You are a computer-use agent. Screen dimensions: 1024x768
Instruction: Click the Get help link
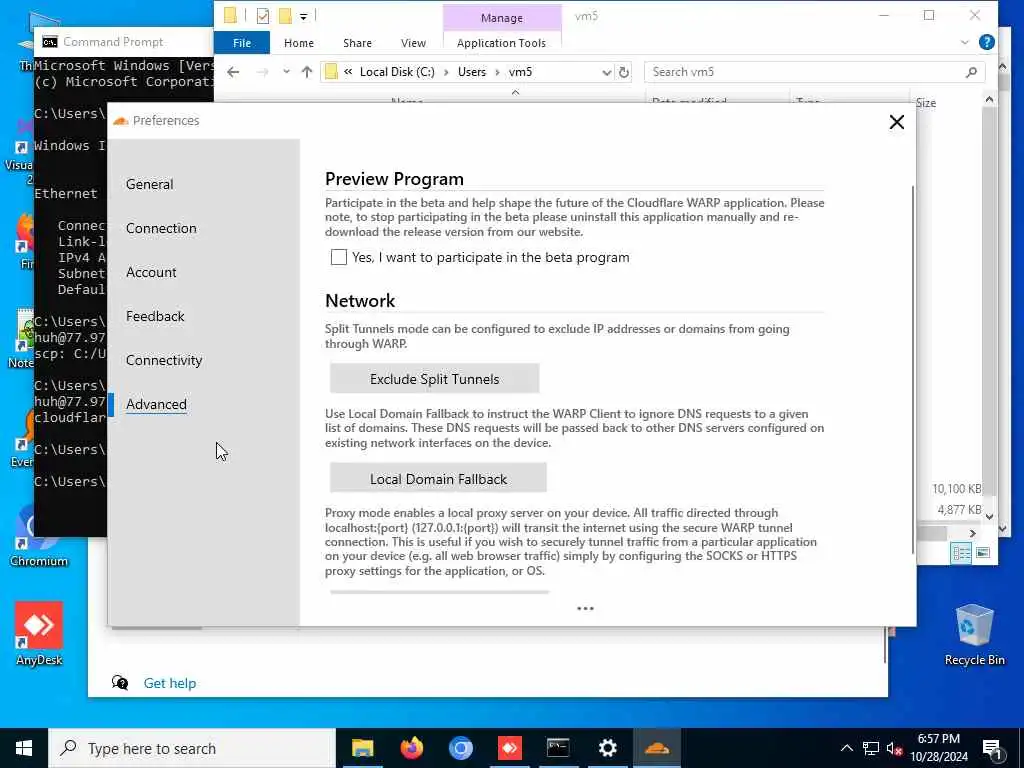170,683
